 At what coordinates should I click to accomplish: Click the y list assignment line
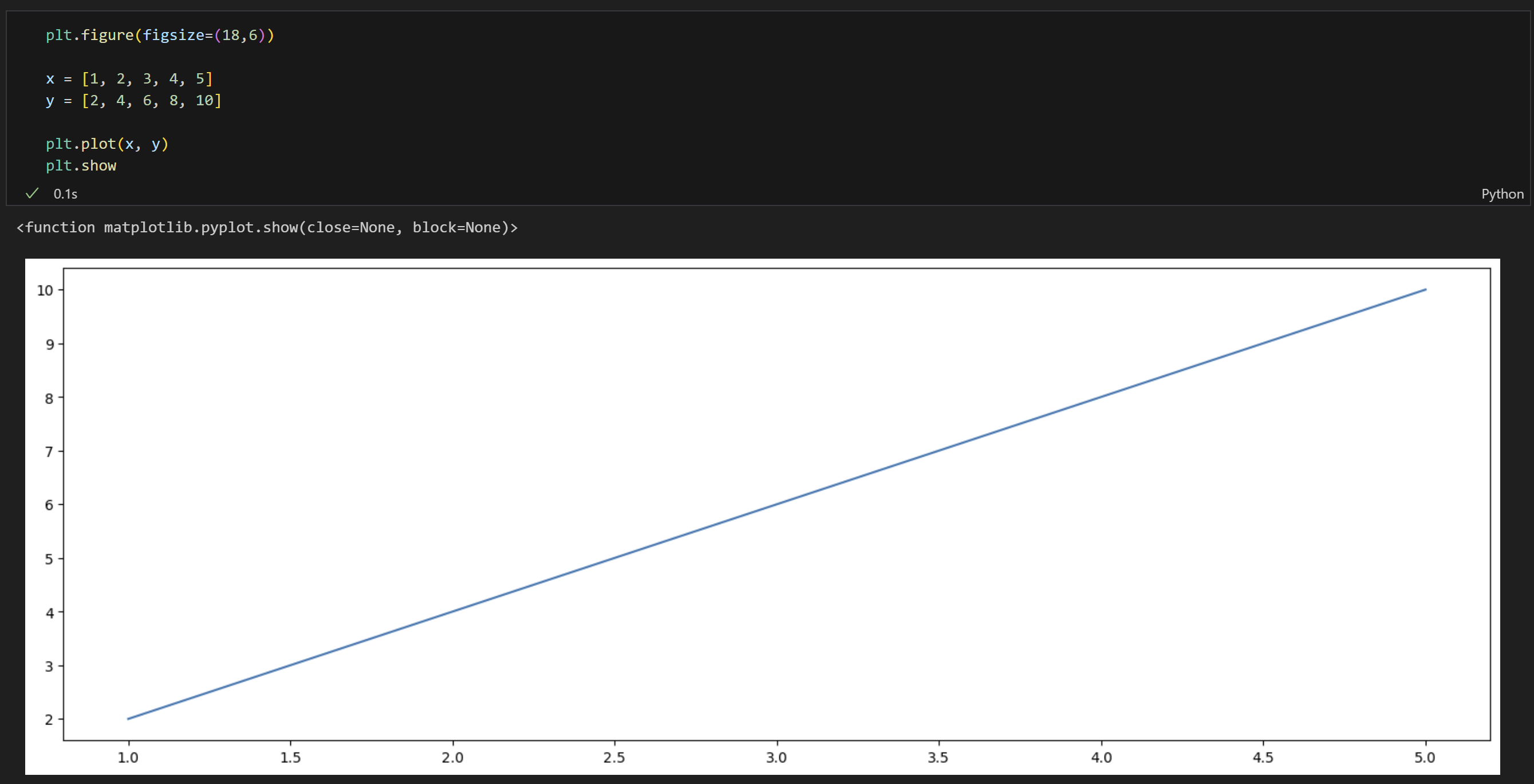[133, 101]
